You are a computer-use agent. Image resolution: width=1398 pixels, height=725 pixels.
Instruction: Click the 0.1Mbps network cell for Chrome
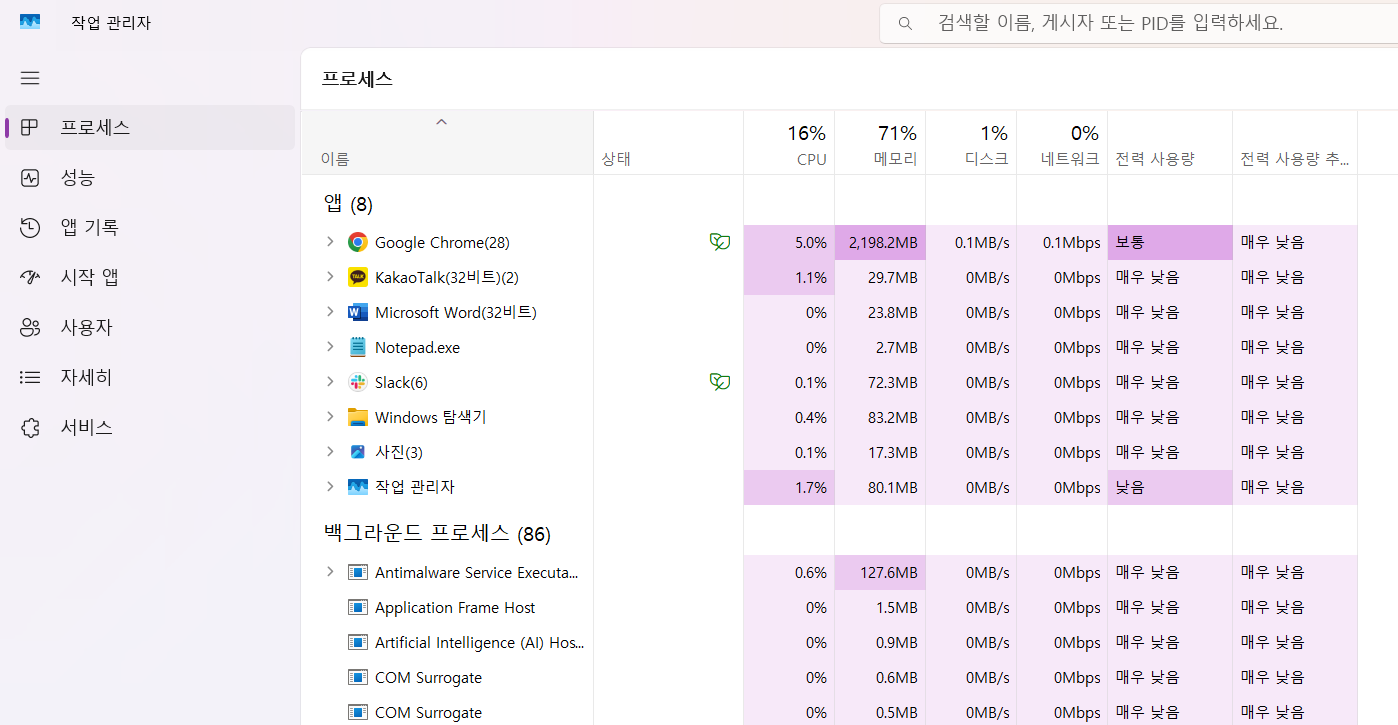[1062, 242]
